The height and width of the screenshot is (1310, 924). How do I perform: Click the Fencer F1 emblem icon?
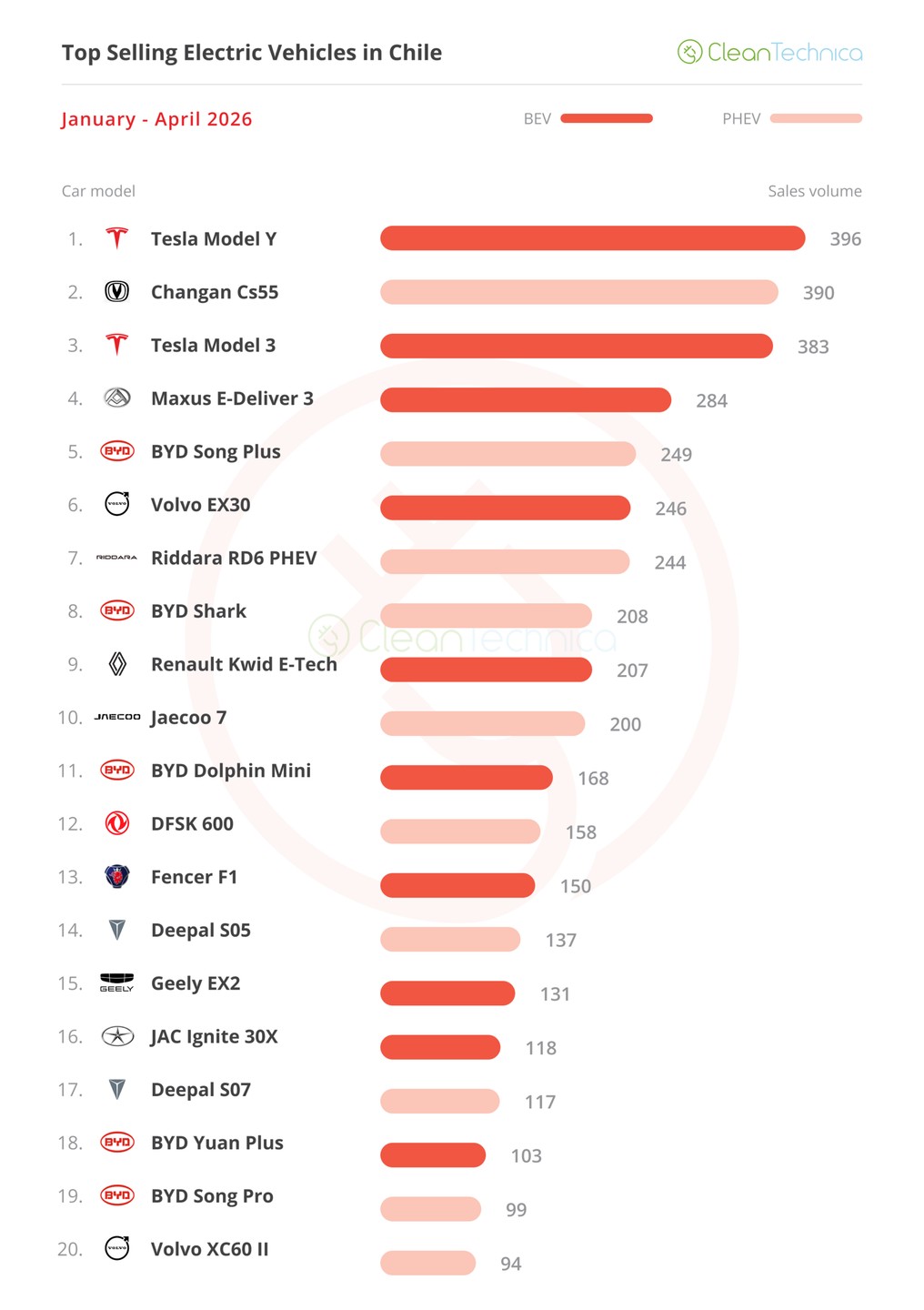point(116,876)
